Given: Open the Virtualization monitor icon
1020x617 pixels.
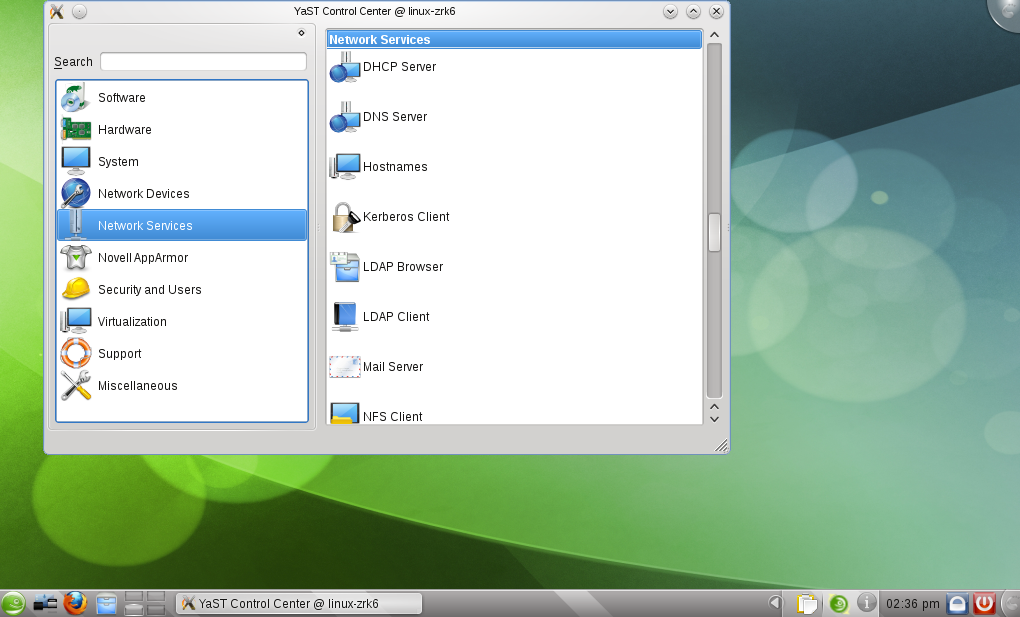Looking at the screenshot, I should click(75, 321).
